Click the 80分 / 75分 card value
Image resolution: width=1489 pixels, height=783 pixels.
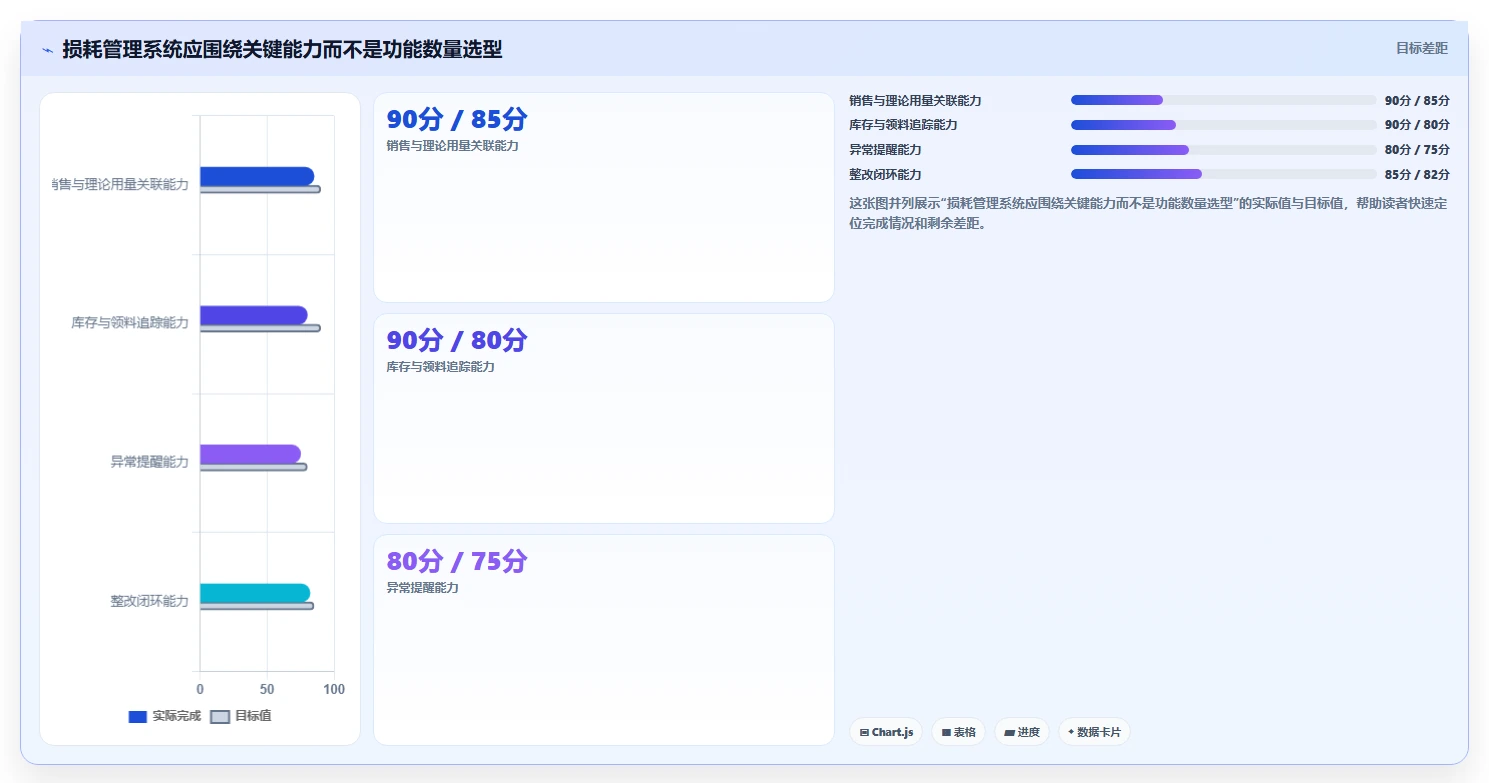(x=457, y=562)
